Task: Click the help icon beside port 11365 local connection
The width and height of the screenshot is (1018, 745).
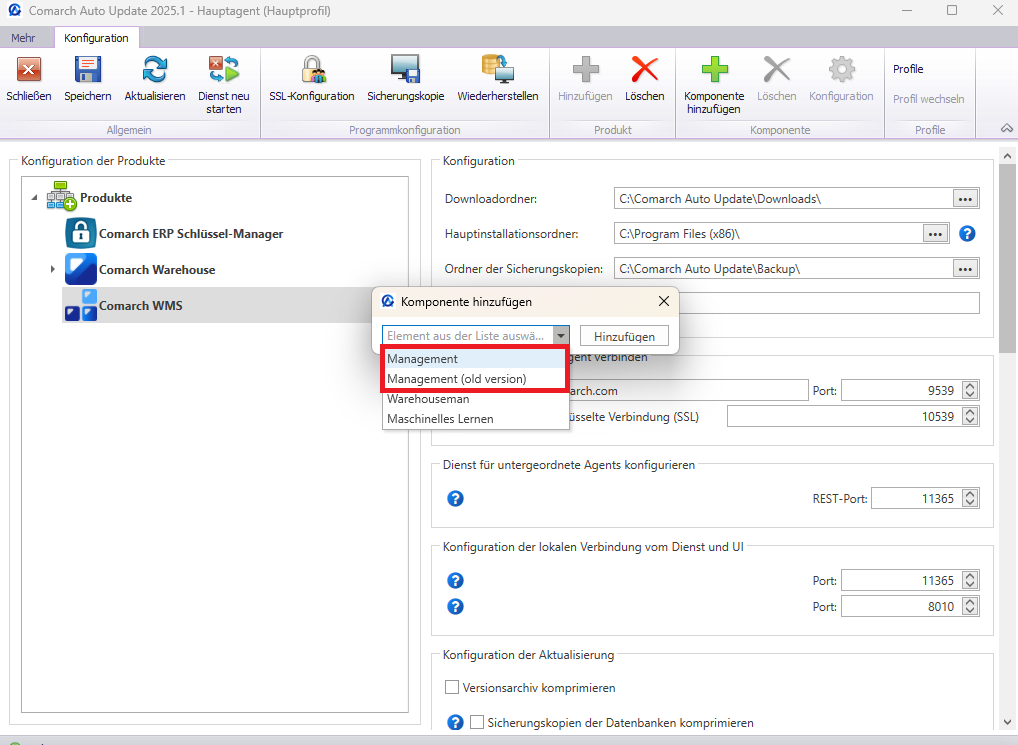Action: coord(455,580)
